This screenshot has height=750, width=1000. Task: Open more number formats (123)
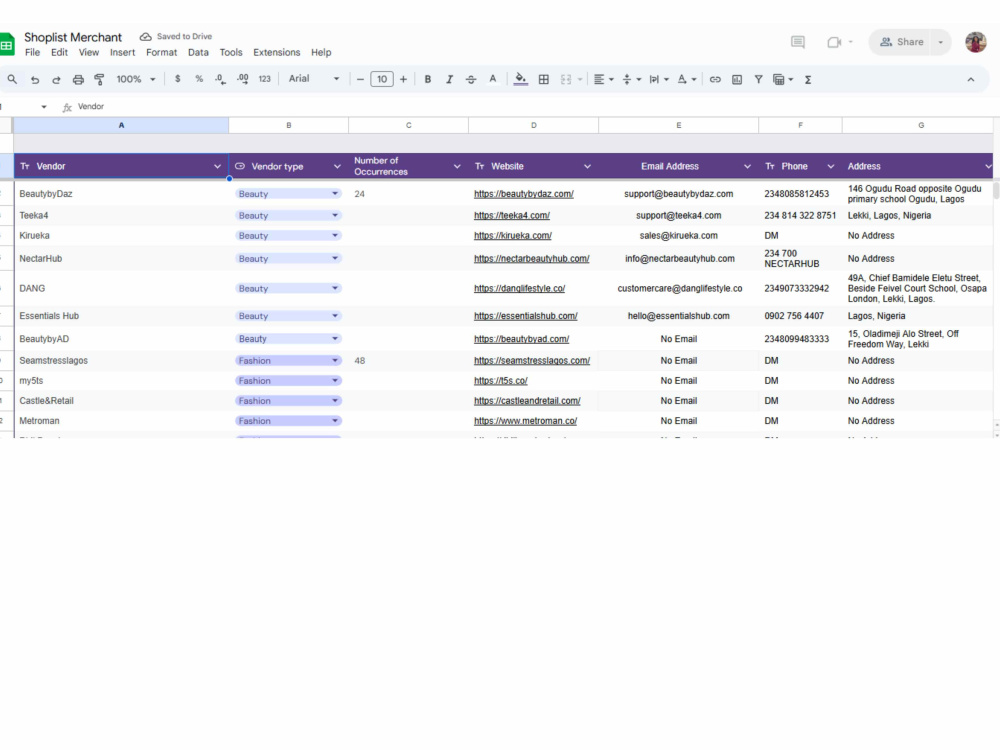(264, 79)
